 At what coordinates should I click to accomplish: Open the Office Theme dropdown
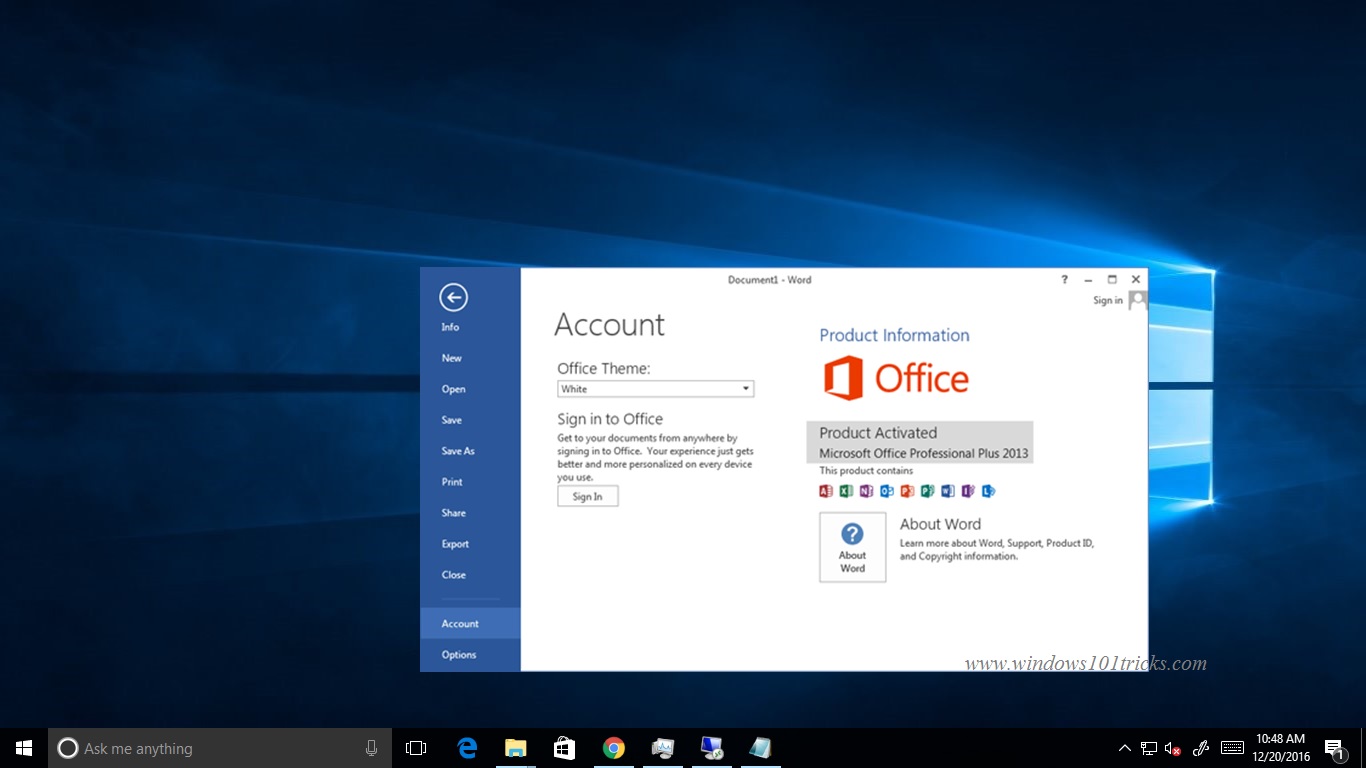(656, 389)
